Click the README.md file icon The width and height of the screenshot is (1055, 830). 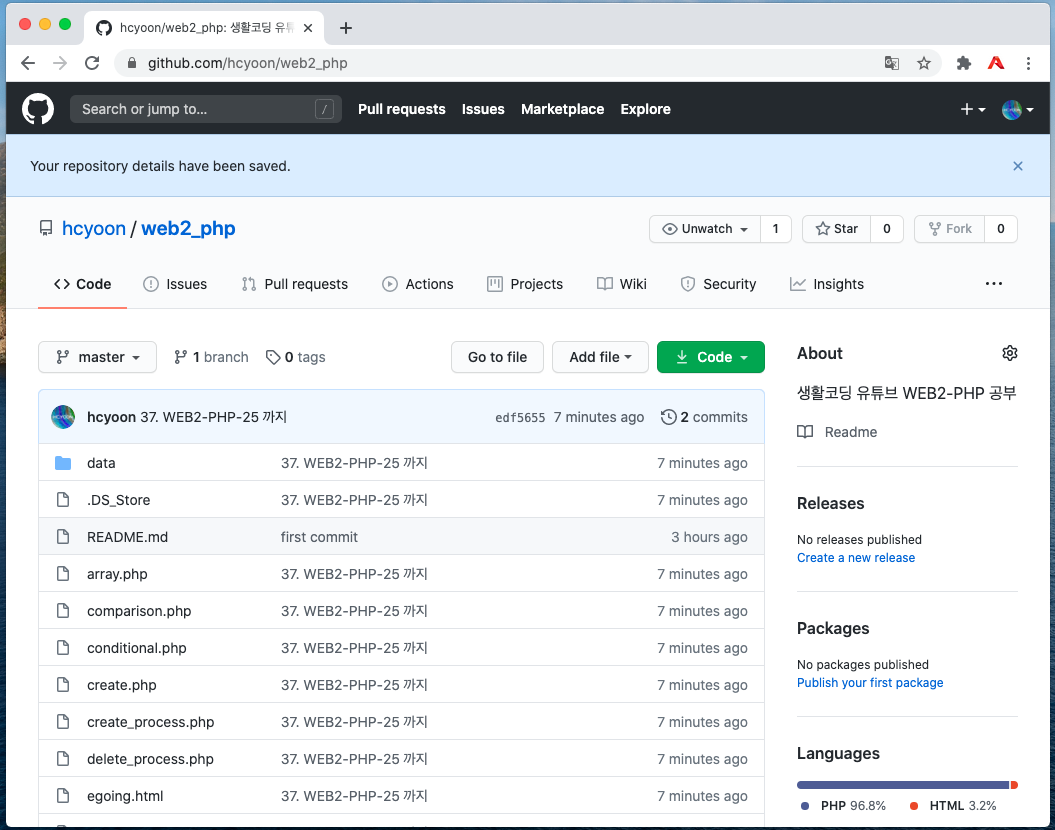(x=63, y=537)
